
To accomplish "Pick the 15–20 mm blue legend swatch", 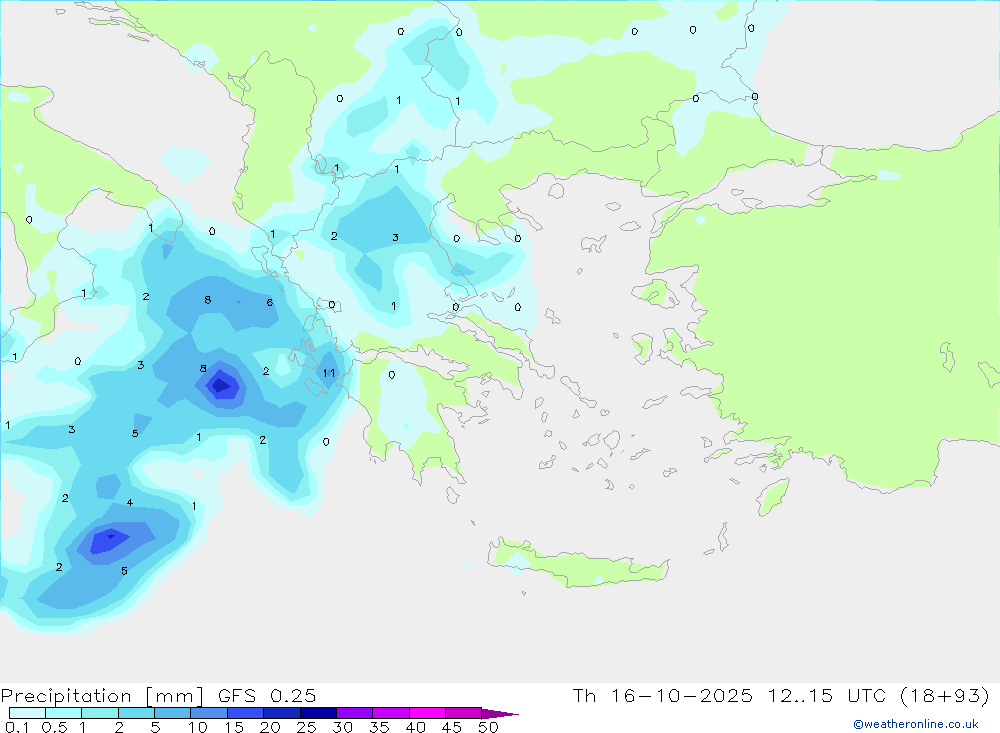I will click(x=245, y=713).
